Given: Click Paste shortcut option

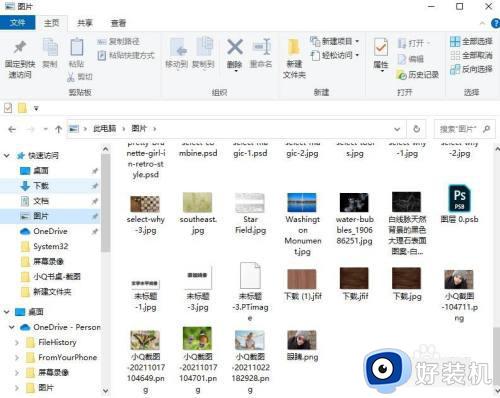Looking at the screenshot, I should click(x=126, y=55).
